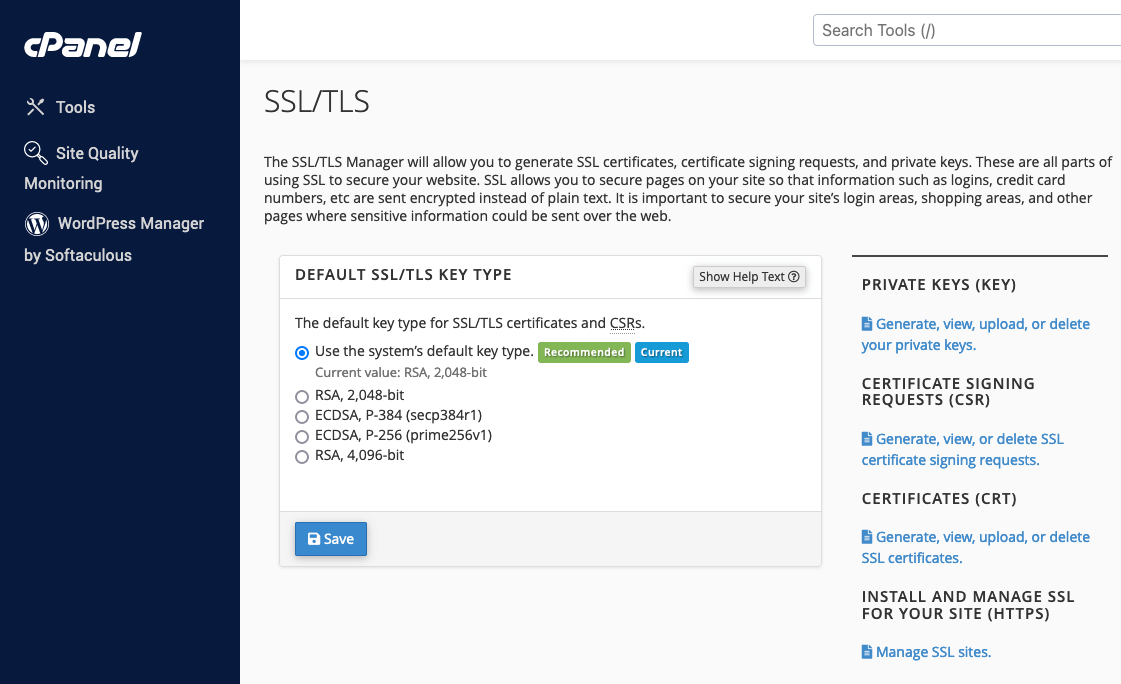Save the default key type setting
The image size is (1121, 684).
330,539
